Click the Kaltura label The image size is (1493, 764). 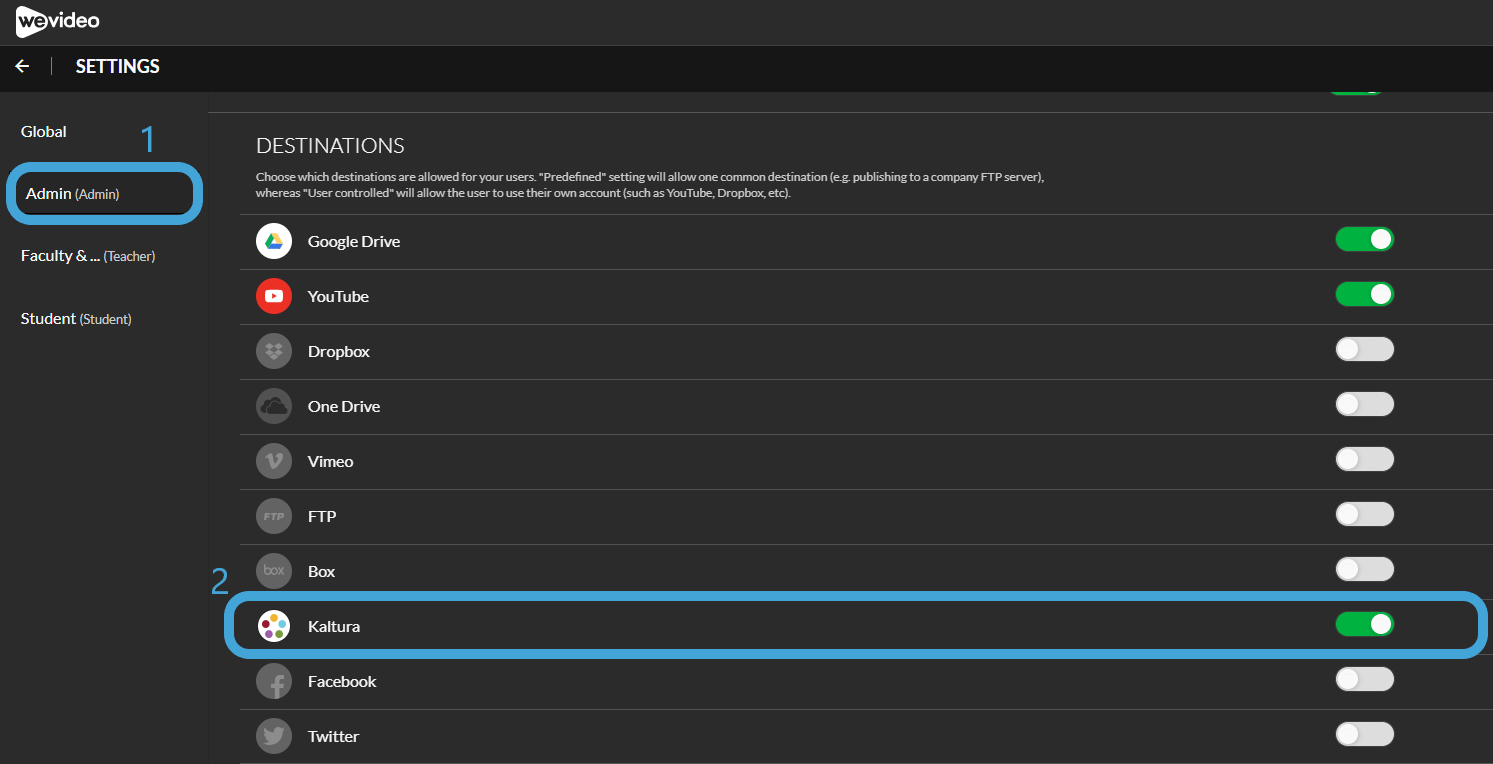[x=334, y=627]
